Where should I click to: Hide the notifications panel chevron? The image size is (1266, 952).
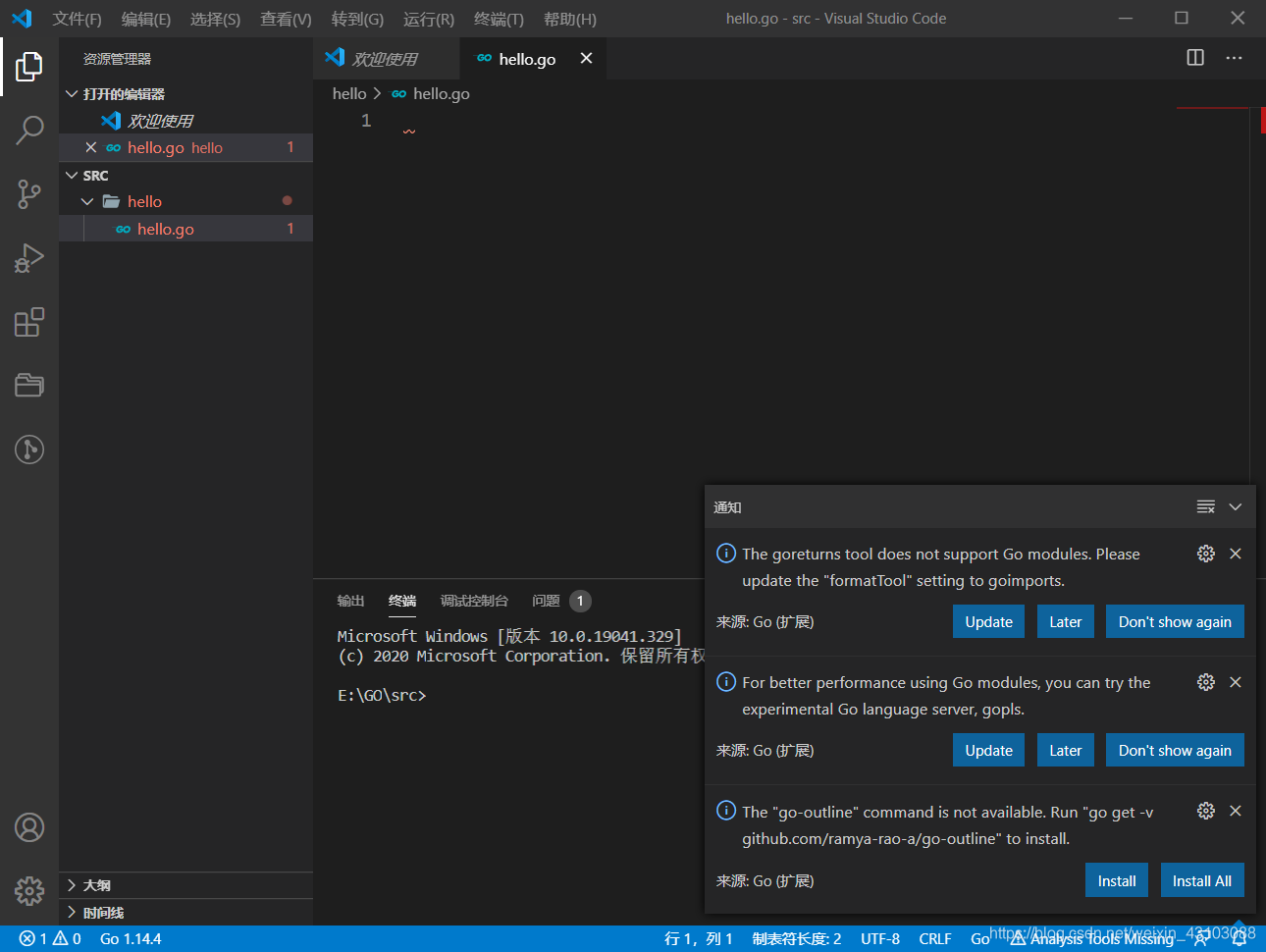click(1236, 506)
